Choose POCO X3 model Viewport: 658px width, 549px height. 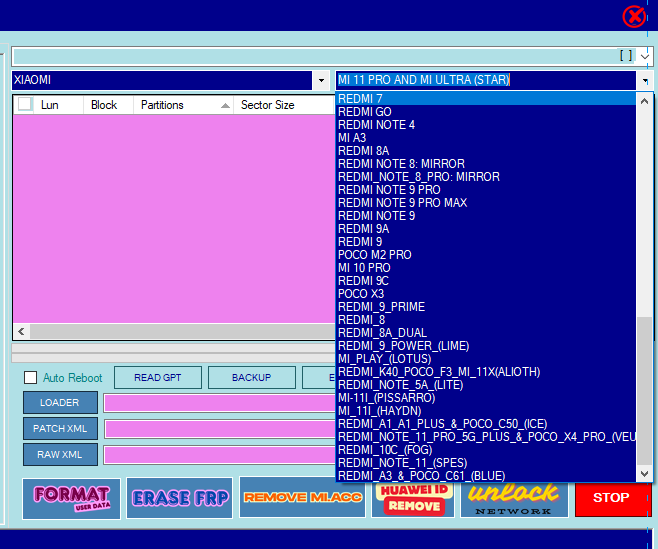point(486,294)
